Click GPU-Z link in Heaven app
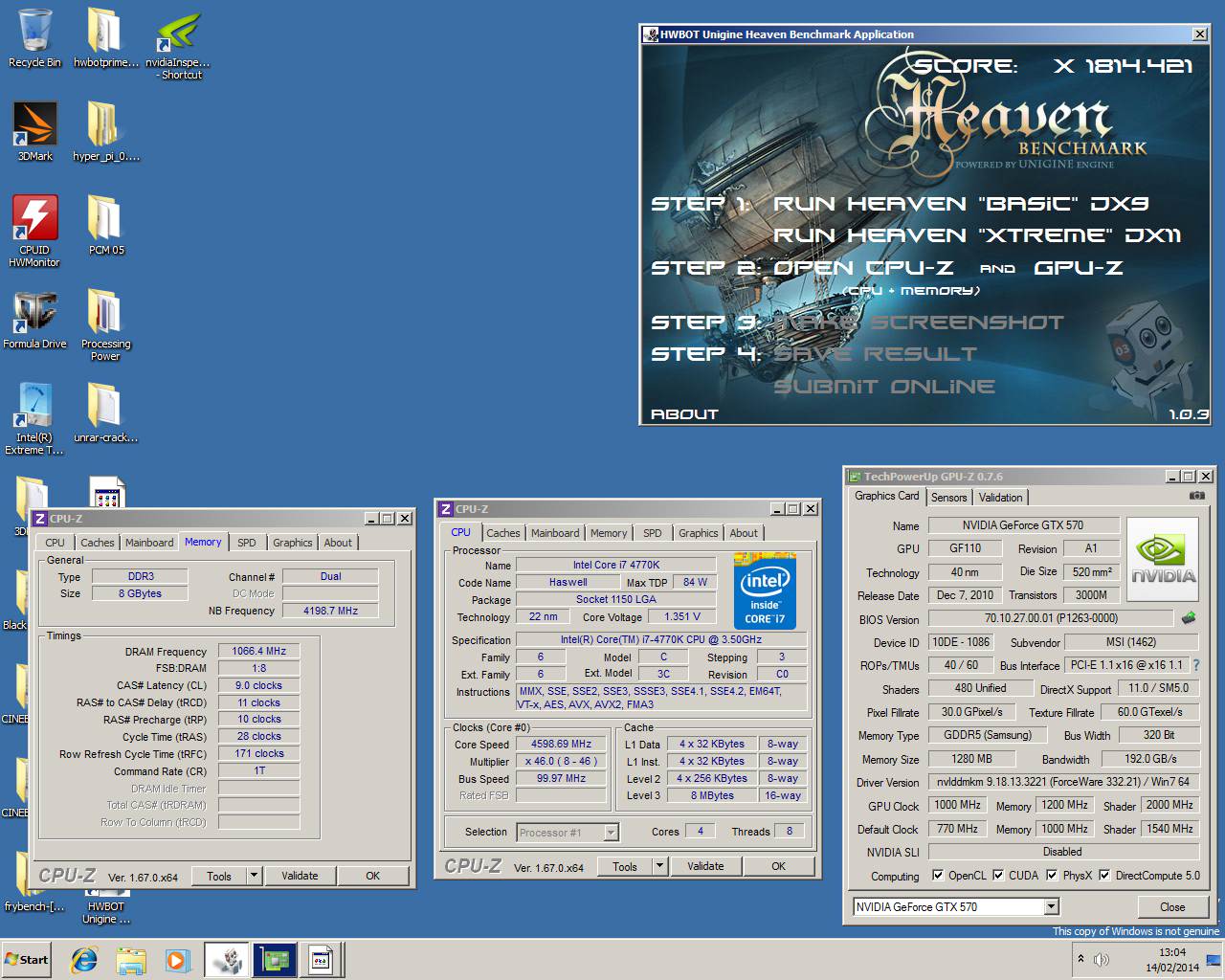Screen dimensions: 1225x980 click(1079, 267)
